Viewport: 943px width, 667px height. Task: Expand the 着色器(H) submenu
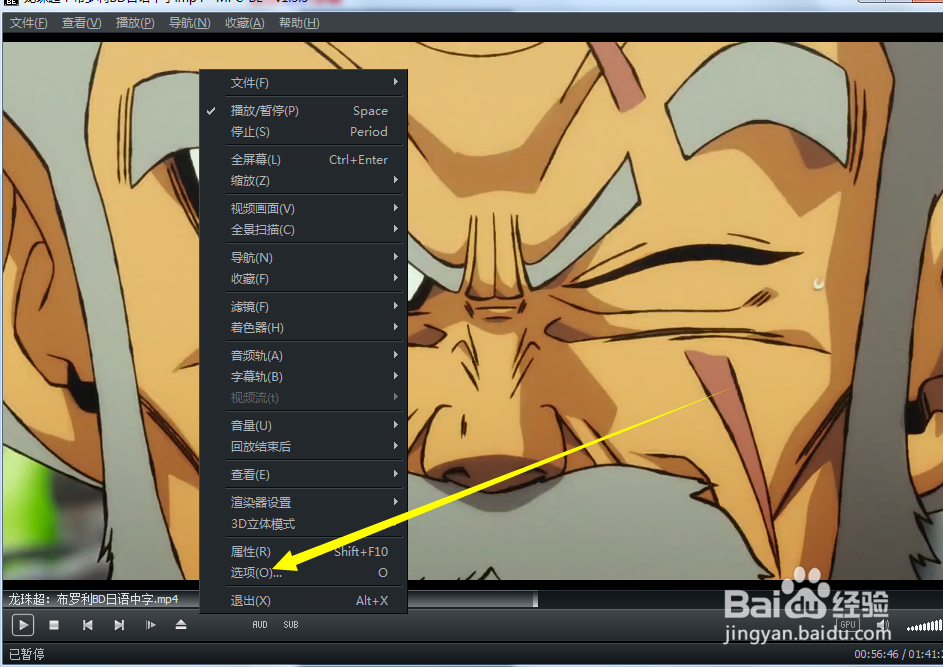pos(304,328)
